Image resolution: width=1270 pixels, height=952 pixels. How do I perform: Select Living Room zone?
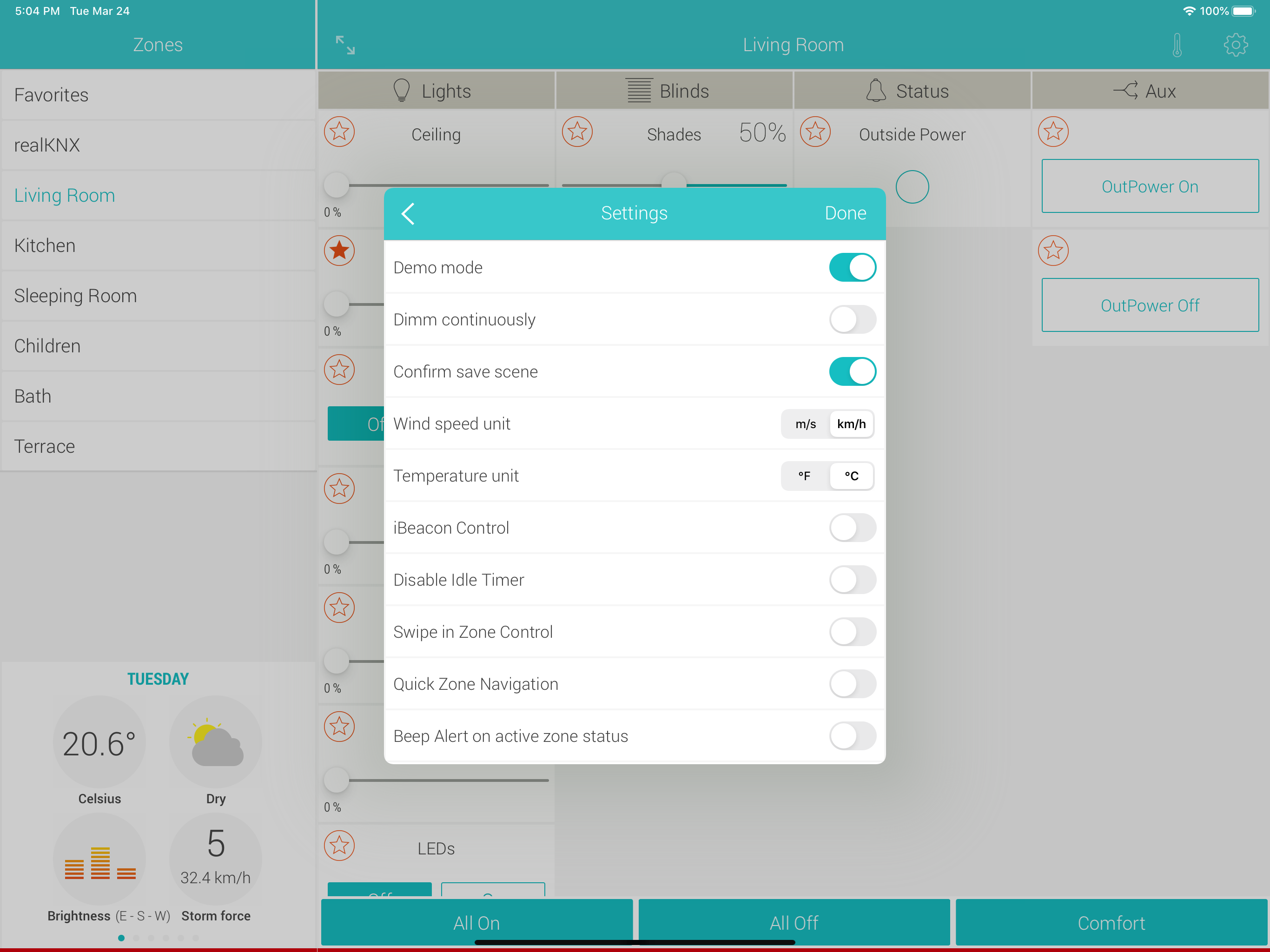click(159, 195)
